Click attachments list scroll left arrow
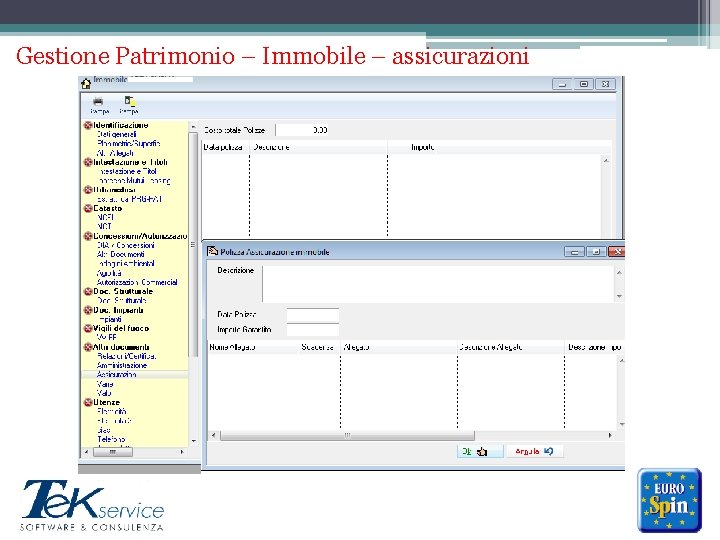Screen dimensions: 720x540 pos(213,435)
